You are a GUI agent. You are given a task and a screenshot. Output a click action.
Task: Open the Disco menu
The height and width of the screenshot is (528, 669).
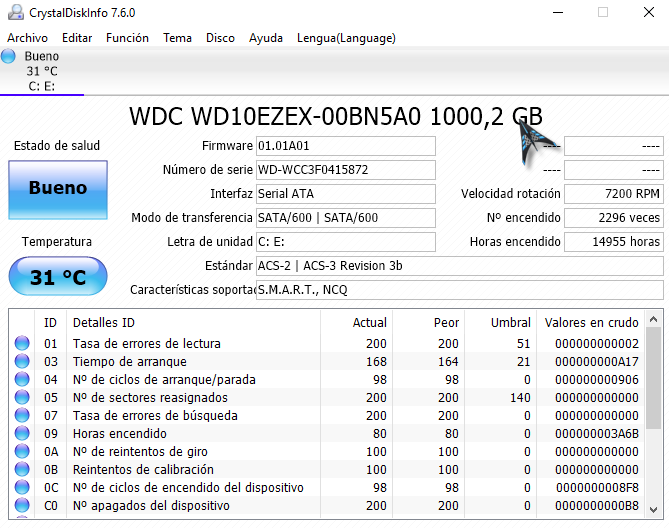[x=220, y=38]
